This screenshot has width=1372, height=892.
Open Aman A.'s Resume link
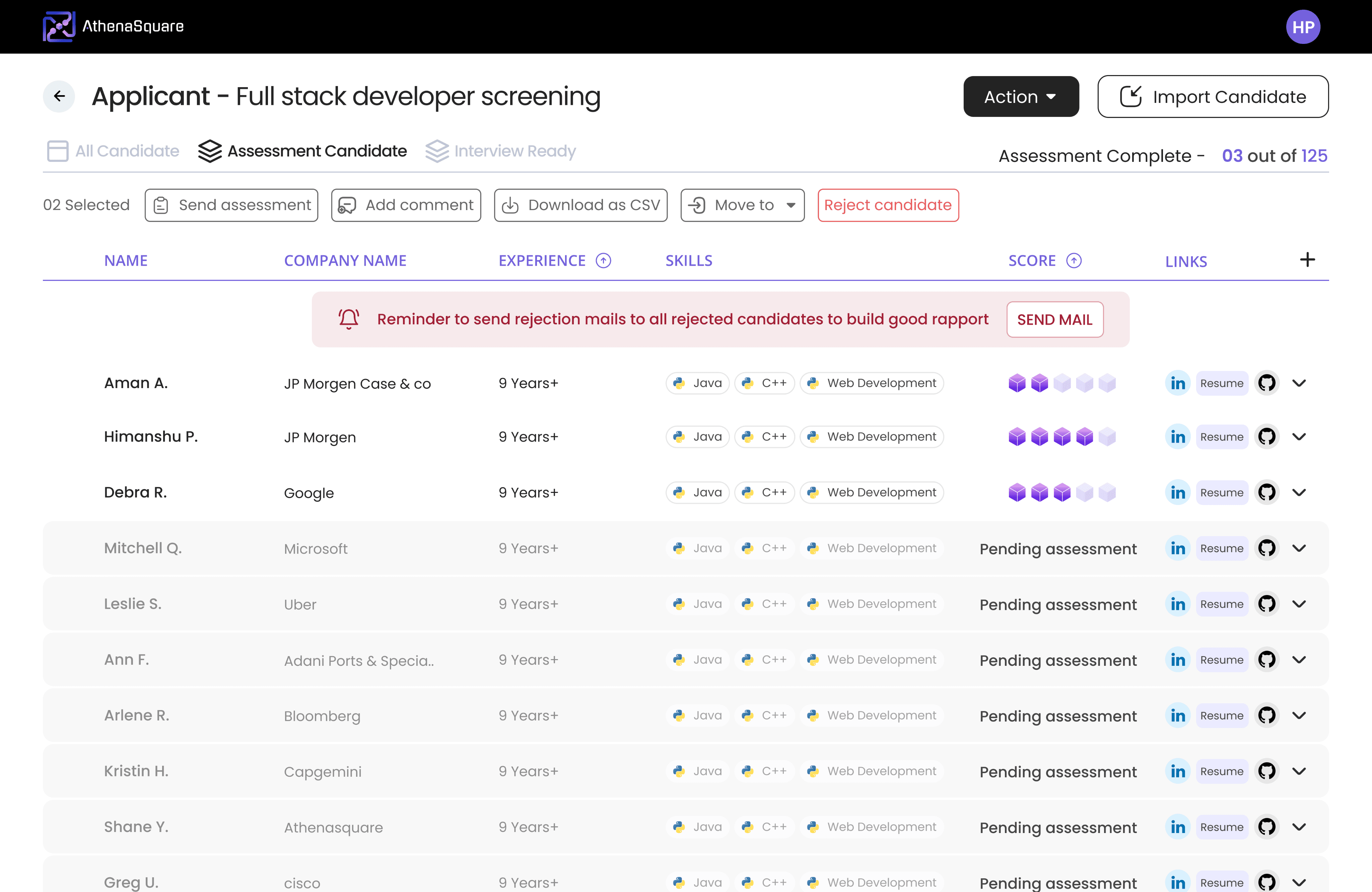1222,383
